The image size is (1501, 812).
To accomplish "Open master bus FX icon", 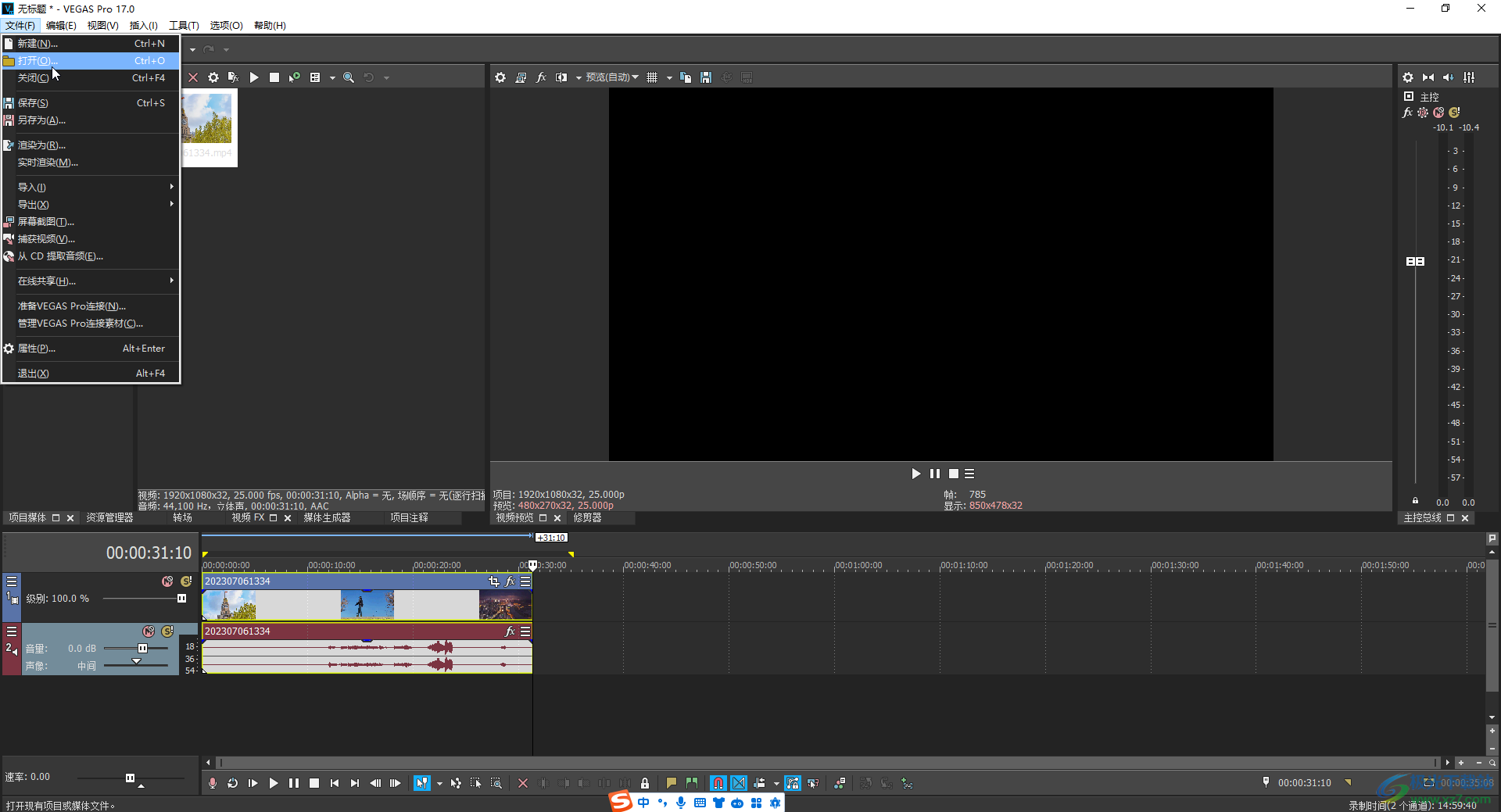I will (1407, 113).
